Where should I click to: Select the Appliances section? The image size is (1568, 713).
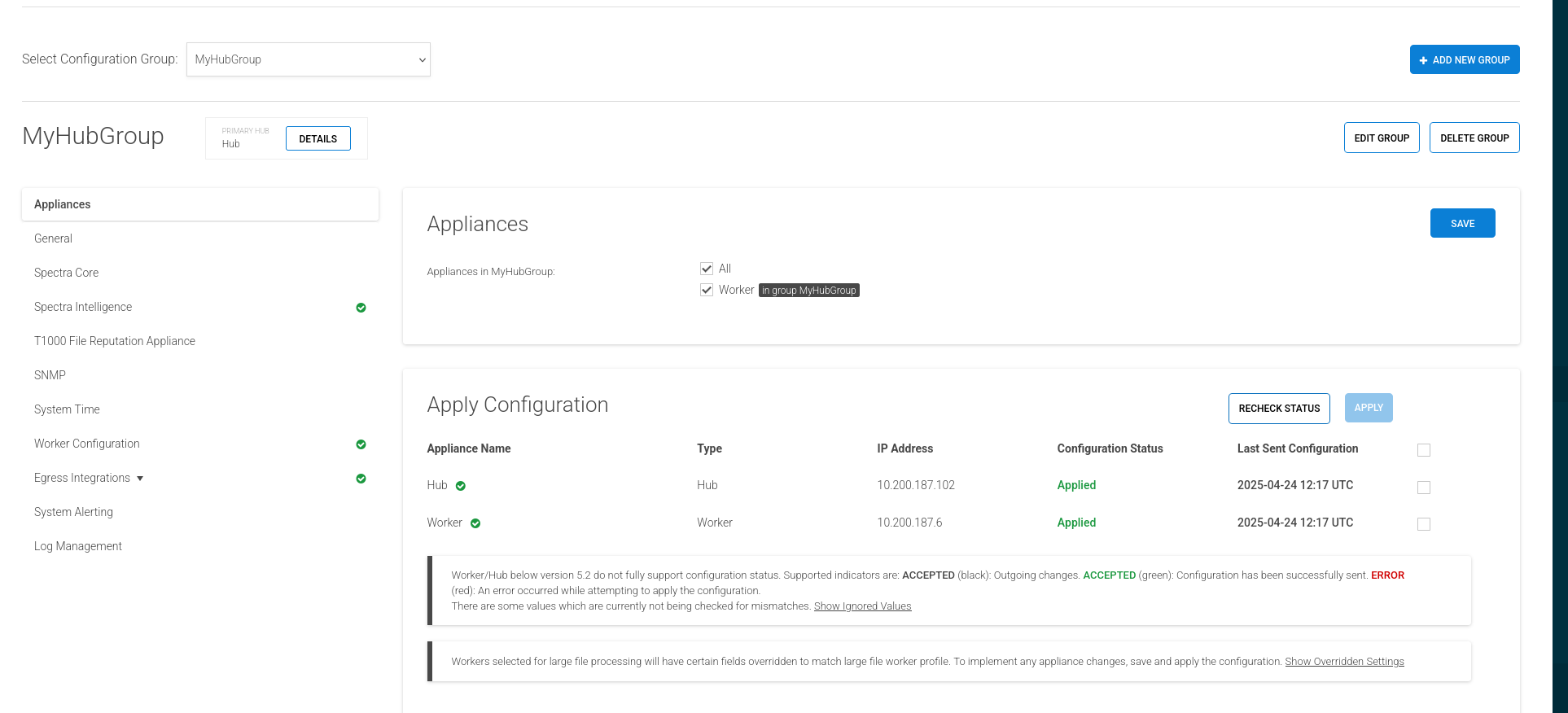coord(200,204)
